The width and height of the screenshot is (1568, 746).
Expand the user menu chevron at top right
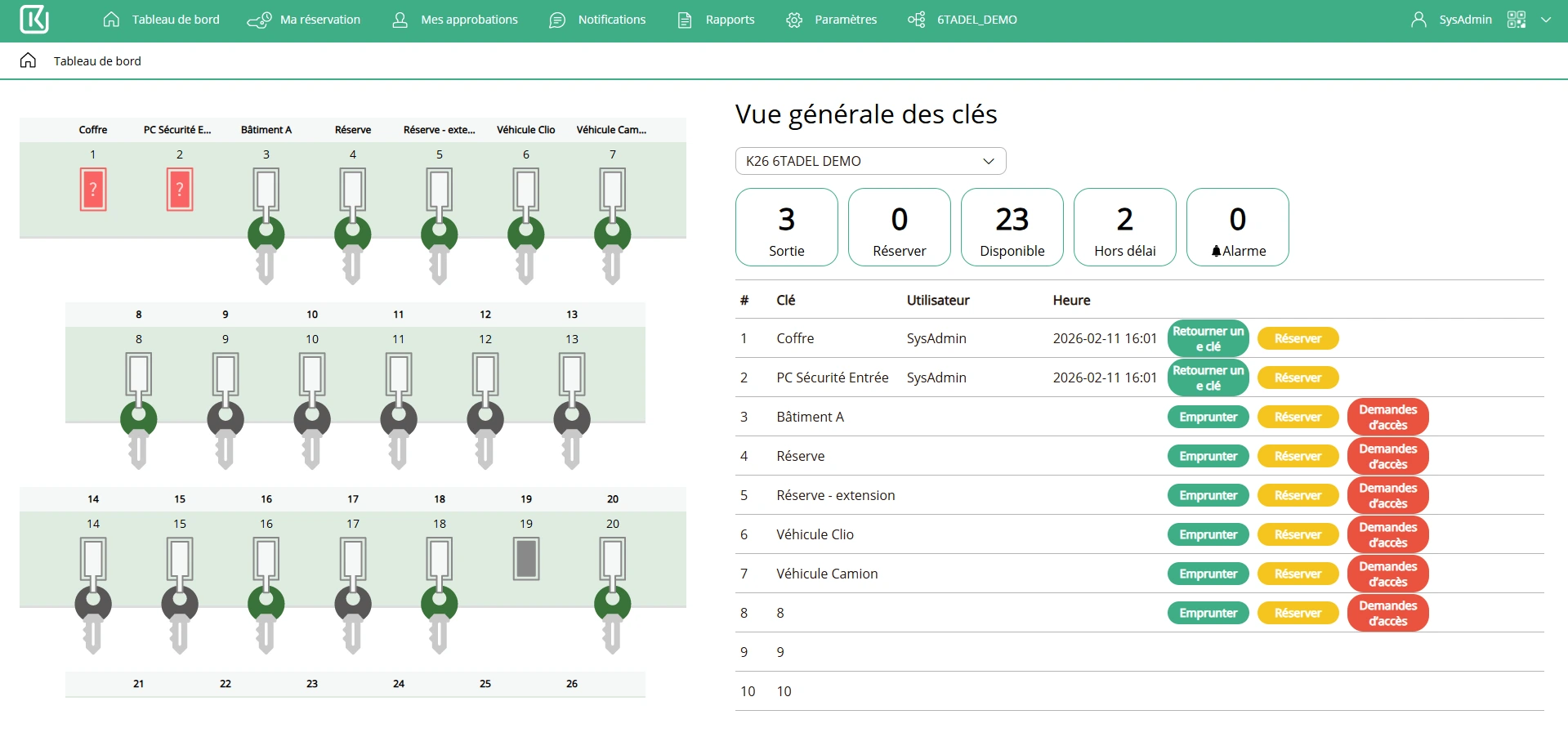pos(1546,20)
